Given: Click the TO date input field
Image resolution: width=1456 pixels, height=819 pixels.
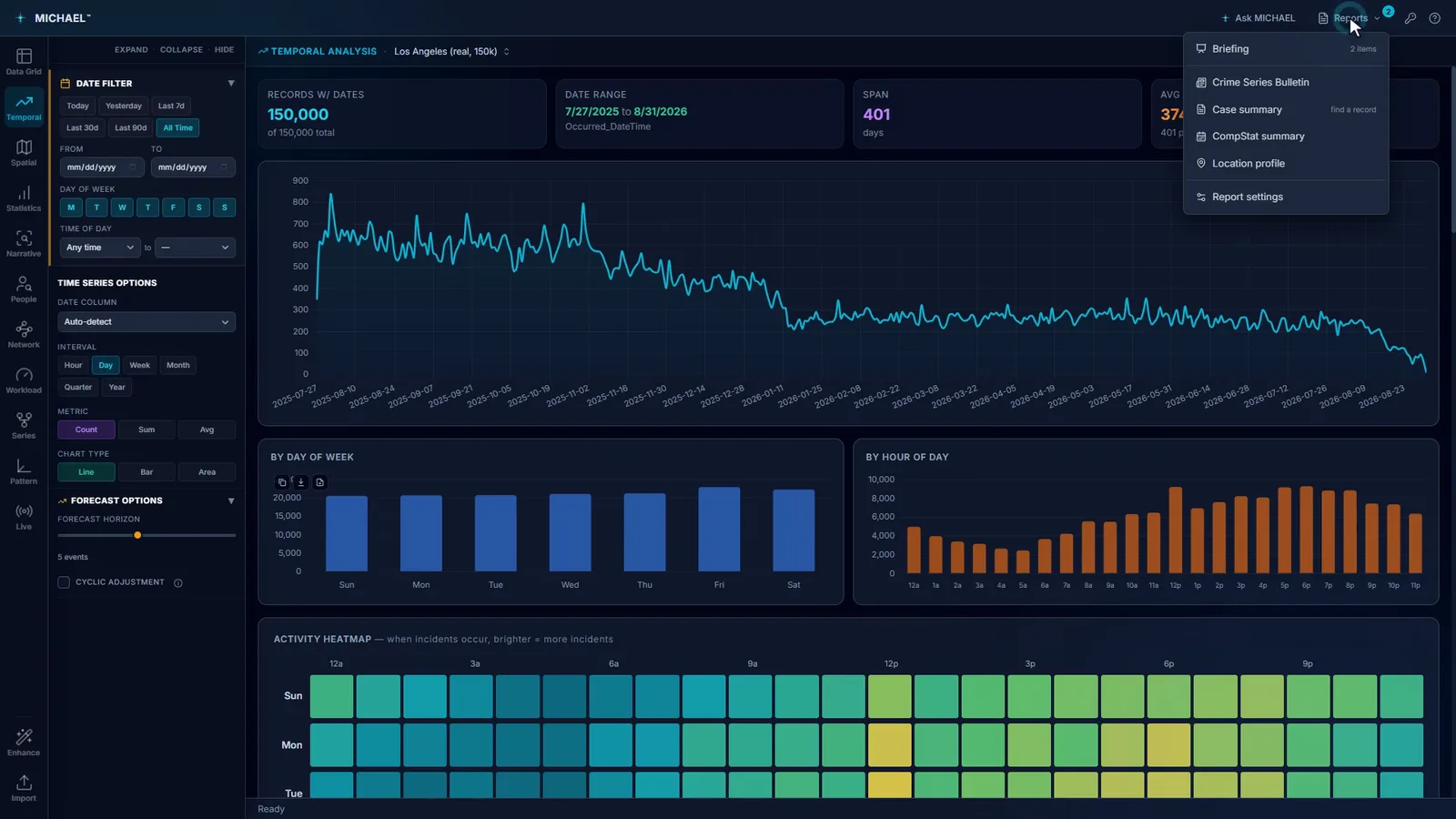Looking at the screenshot, I should coord(193,167).
